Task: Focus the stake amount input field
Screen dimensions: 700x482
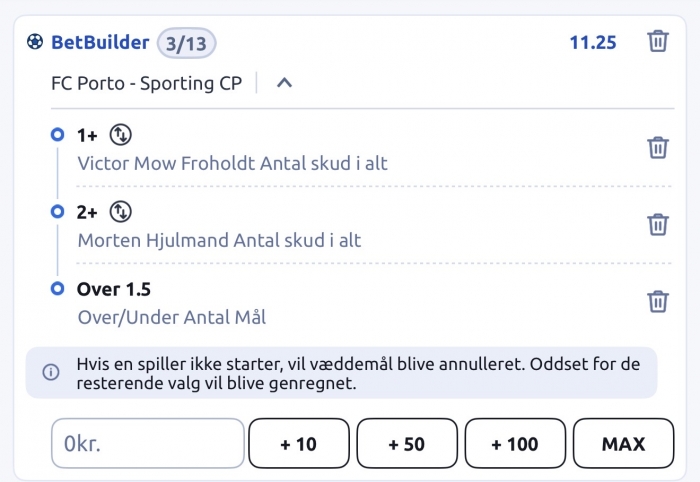Action: 147,444
